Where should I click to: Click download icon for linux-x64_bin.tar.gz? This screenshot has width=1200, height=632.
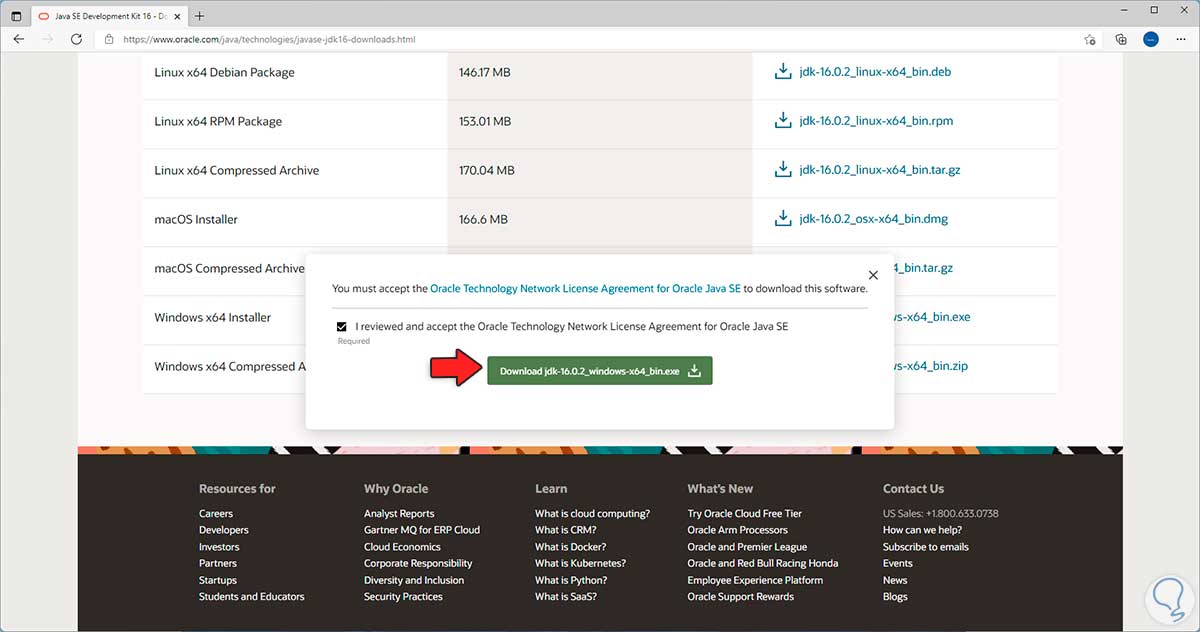(783, 170)
